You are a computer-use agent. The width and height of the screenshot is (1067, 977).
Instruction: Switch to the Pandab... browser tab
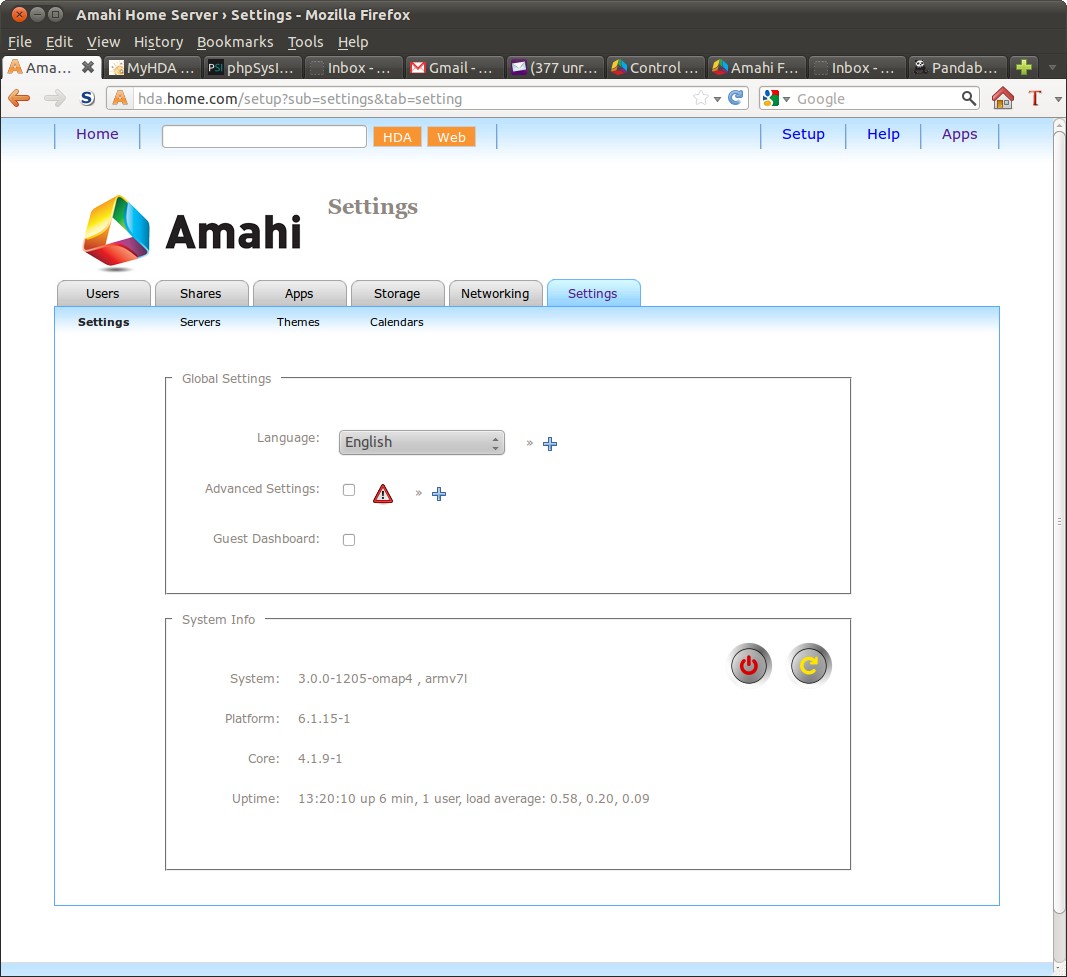(x=959, y=67)
